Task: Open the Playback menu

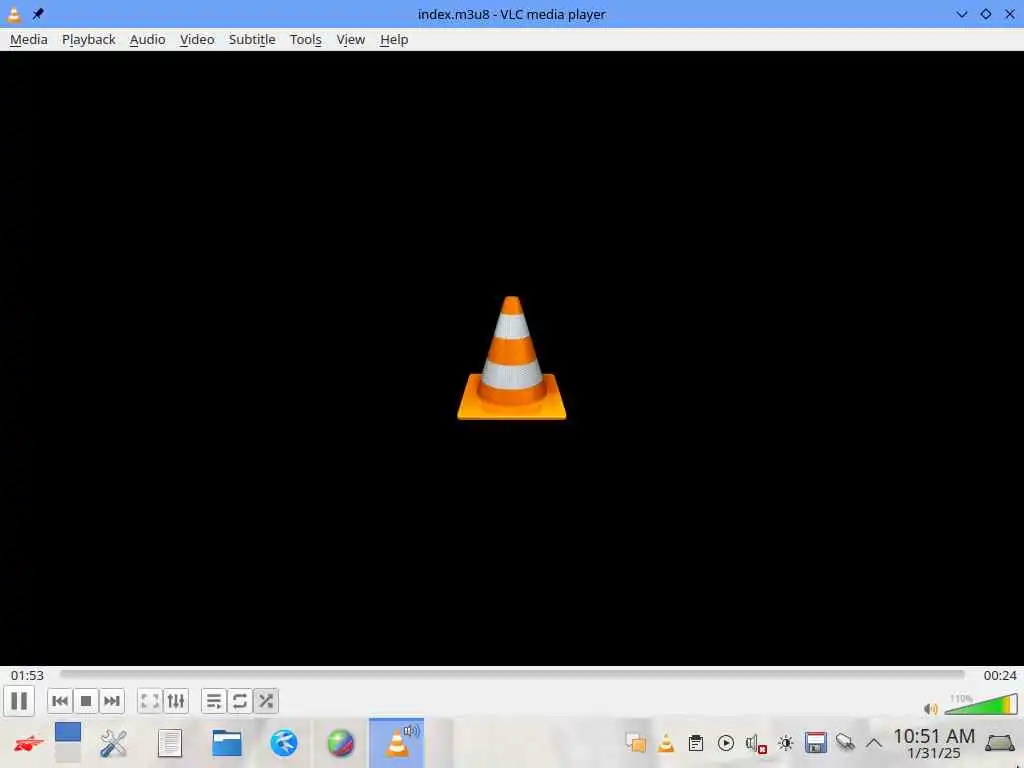Action: 89,40
